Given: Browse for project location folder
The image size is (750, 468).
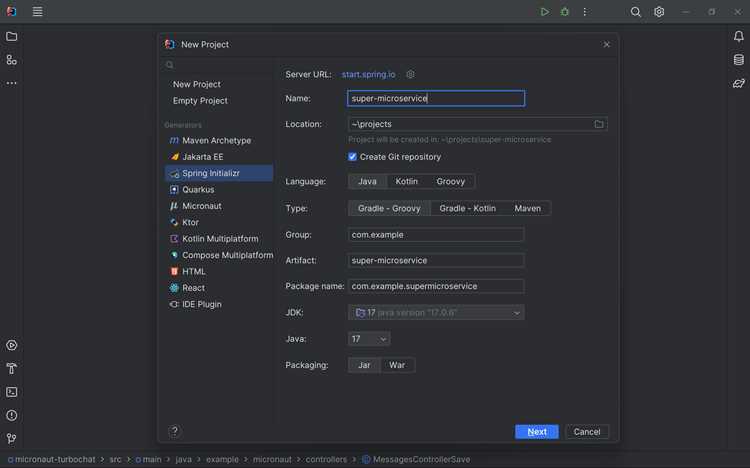Looking at the screenshot, I should pos(598,124).
